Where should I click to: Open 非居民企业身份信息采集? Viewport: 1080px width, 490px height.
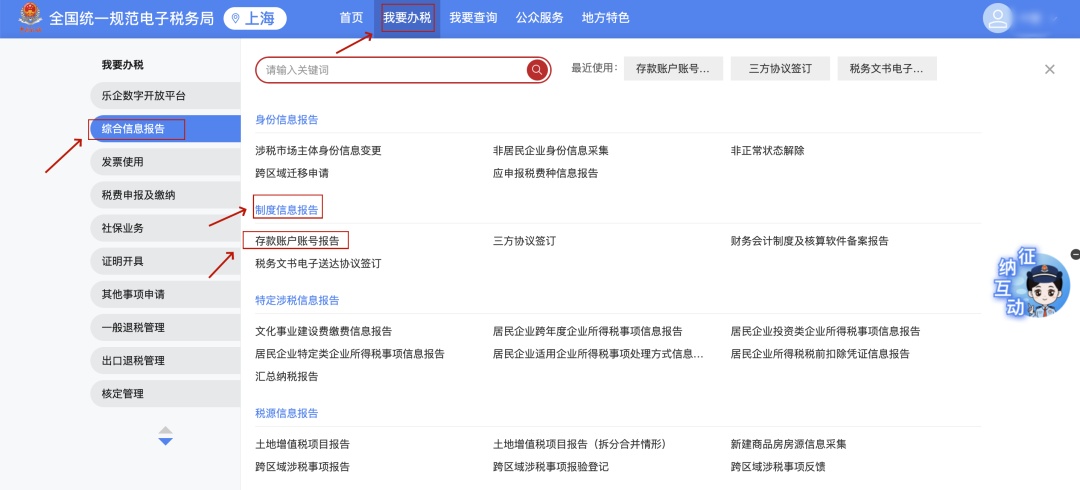coord(551,150)
